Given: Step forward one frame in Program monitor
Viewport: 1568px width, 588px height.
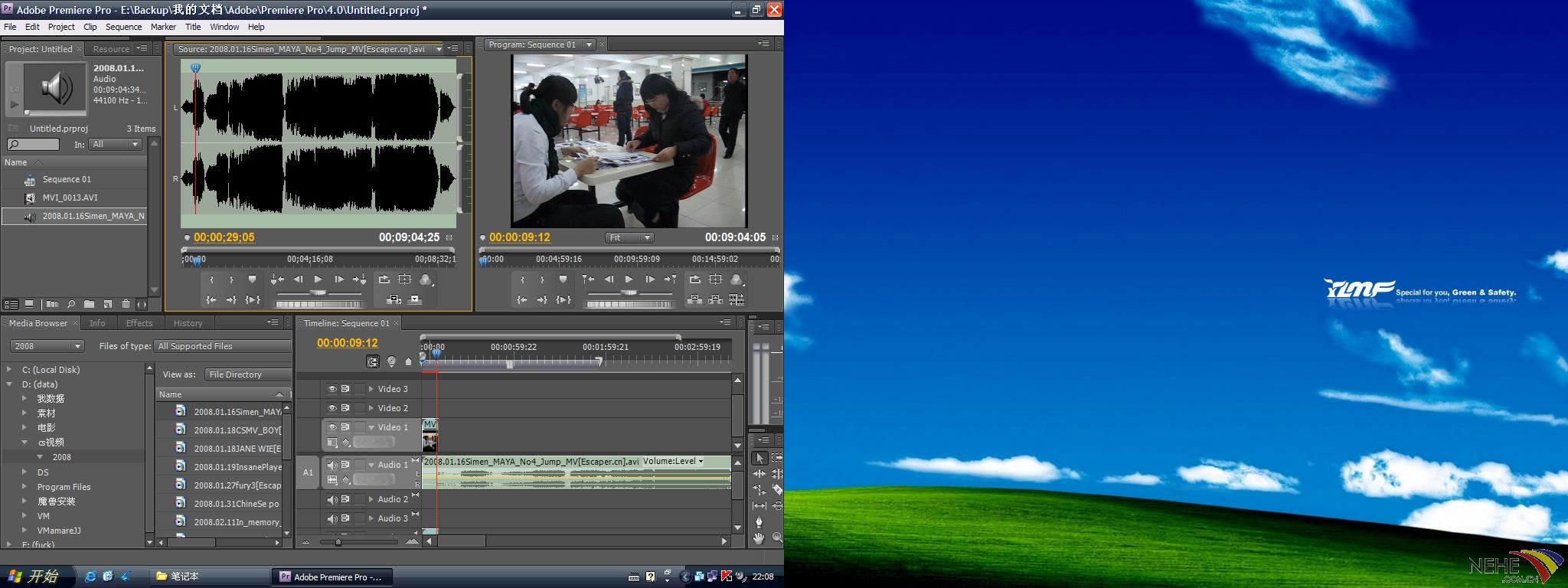Looking at the screenshot, I should click(649, 279).
